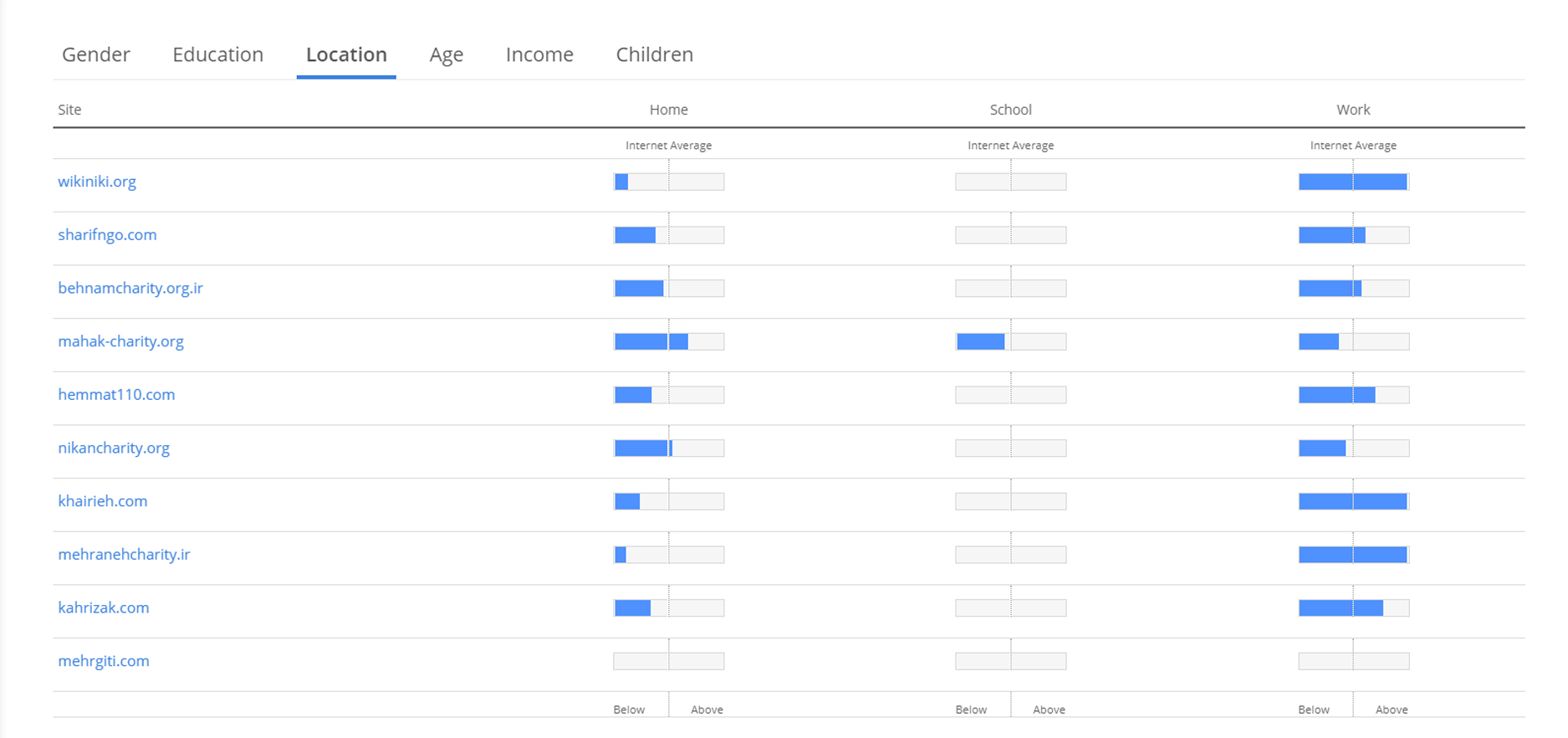This screenshot has height=738, width=1568.
Task: Open the wikiniki.org site link
Action: (x=97, y=182)
